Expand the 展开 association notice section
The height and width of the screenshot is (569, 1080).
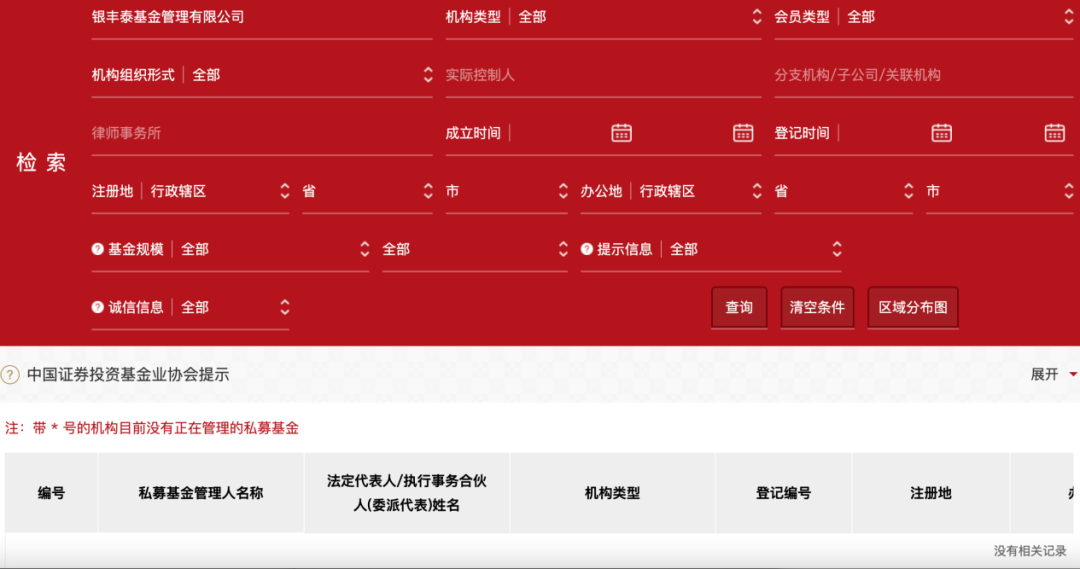(1053, 374)
